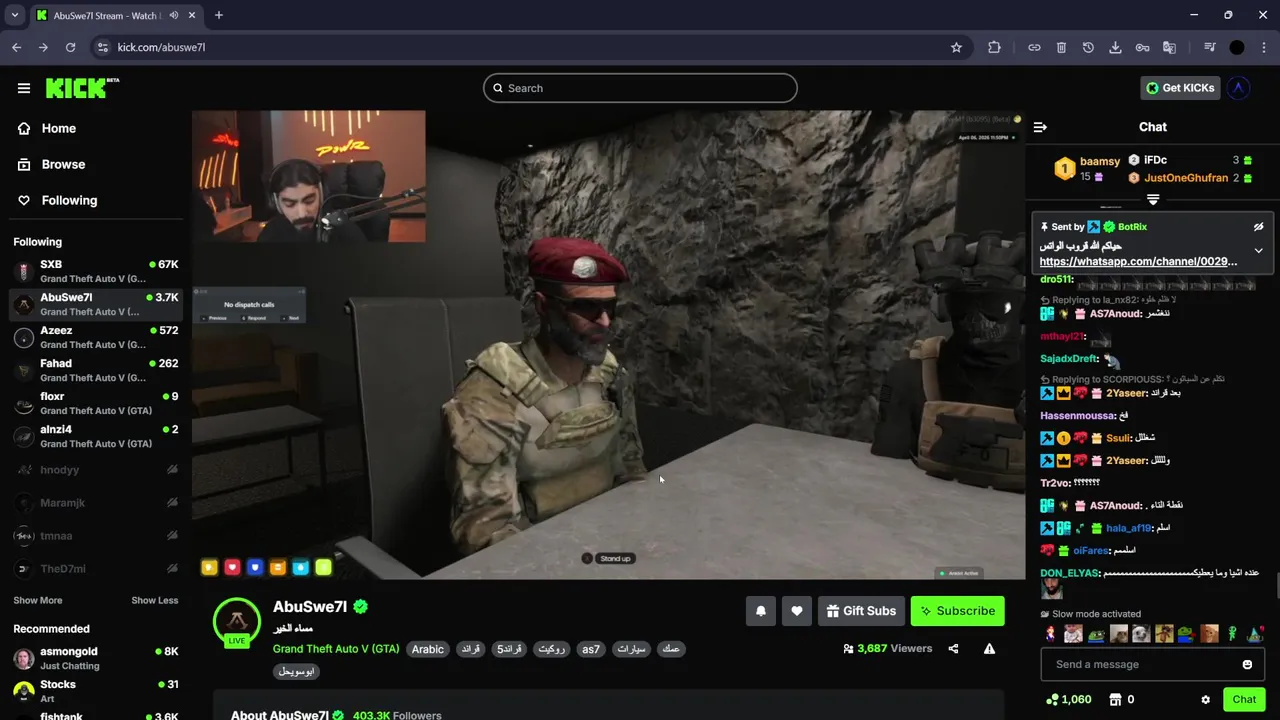The height and width of the screenshot is (720, 1280).
Task: View site information icon in address bar
Action: click(102, 47)
